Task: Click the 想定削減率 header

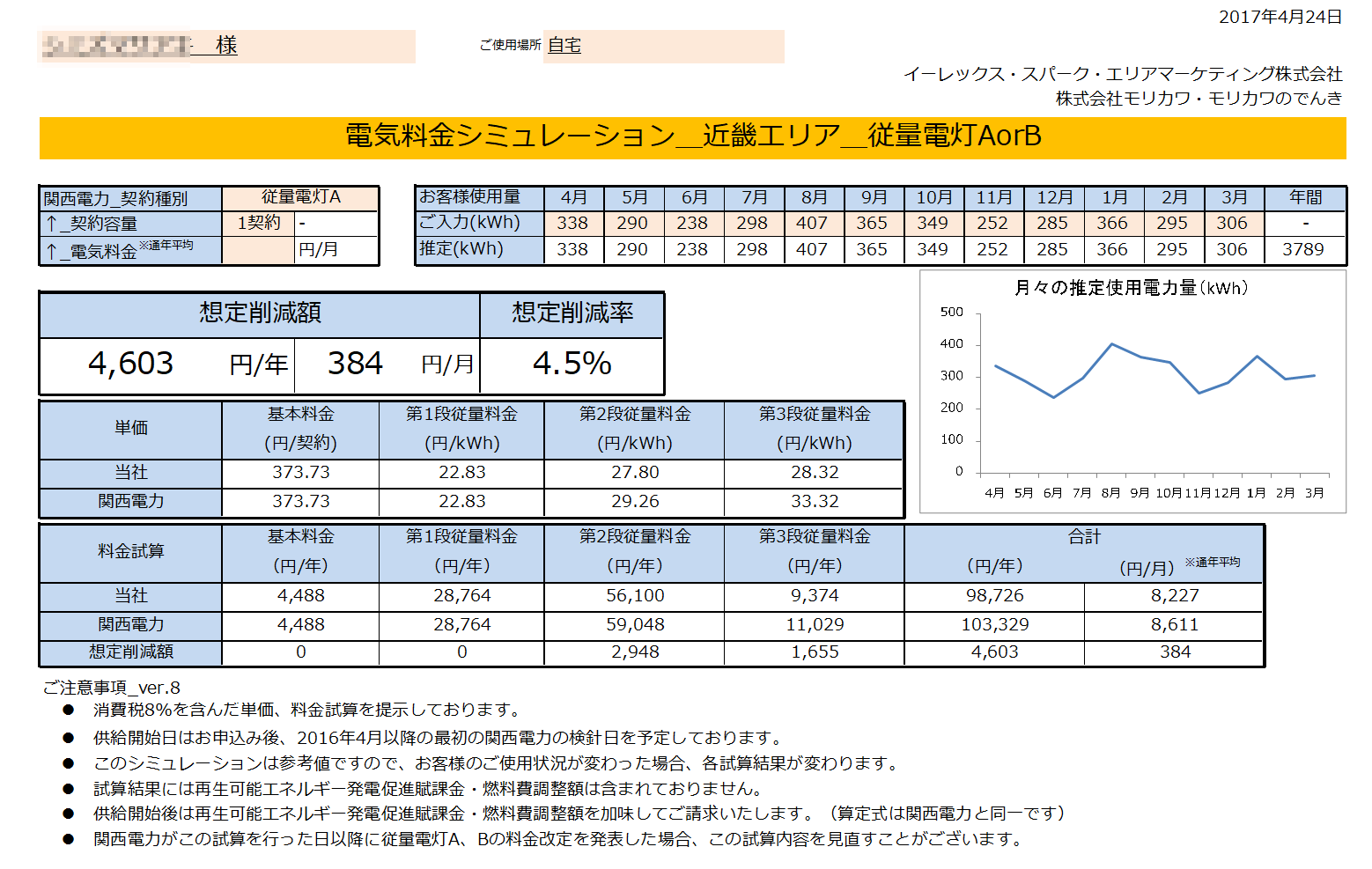Action: [572, 313]
